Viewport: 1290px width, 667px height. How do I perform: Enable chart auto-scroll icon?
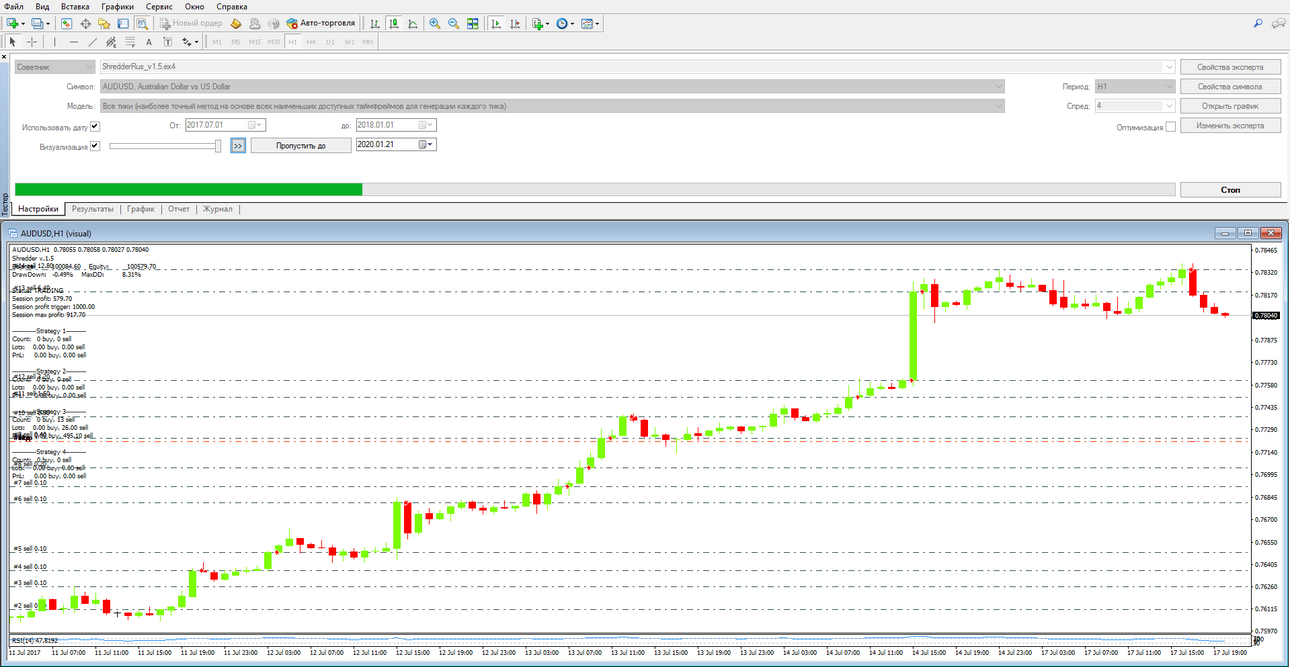495,23
